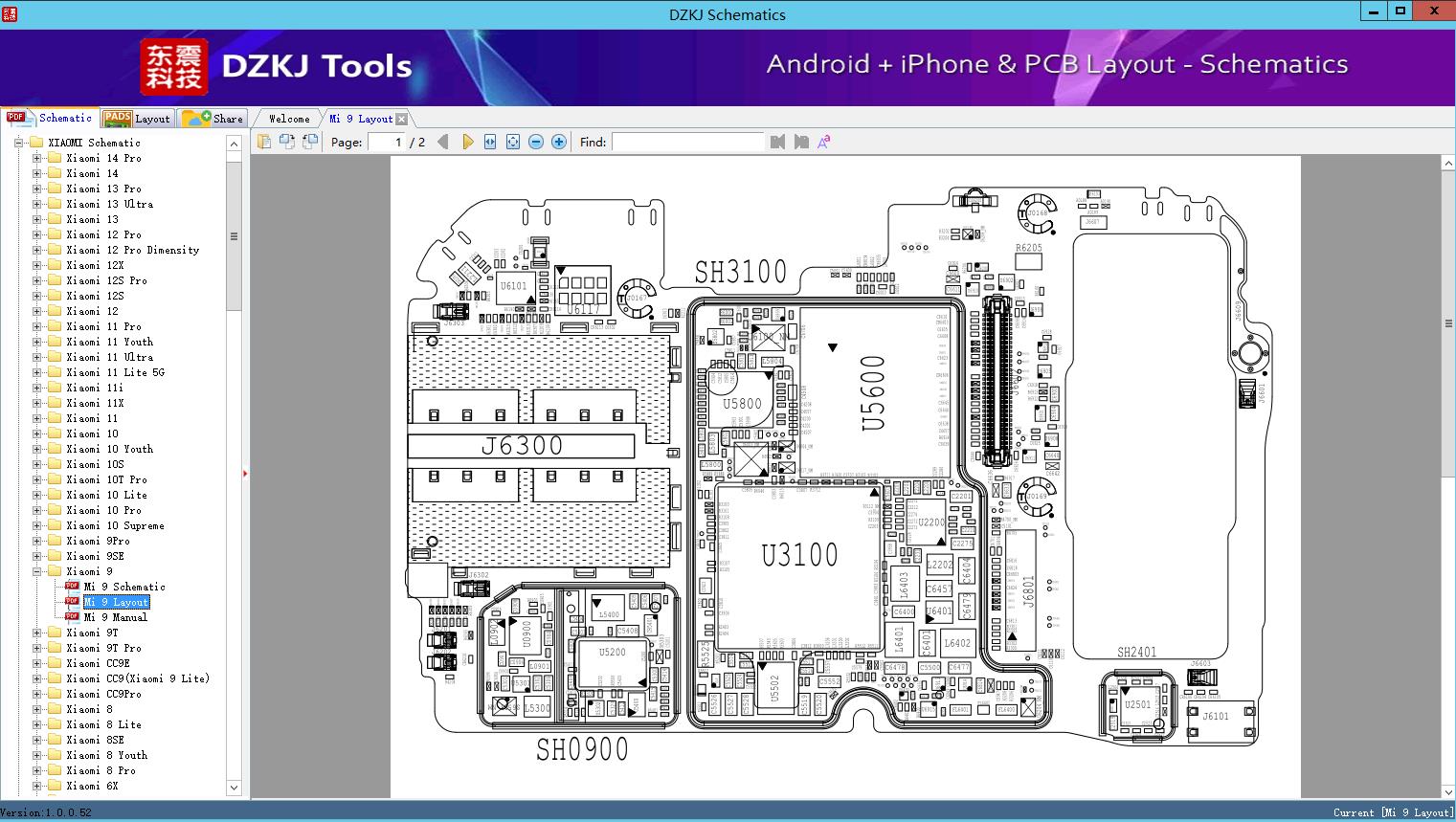Zoom in with the plus icon
This screenshot has width=1456, height=822.
(559, 142)
